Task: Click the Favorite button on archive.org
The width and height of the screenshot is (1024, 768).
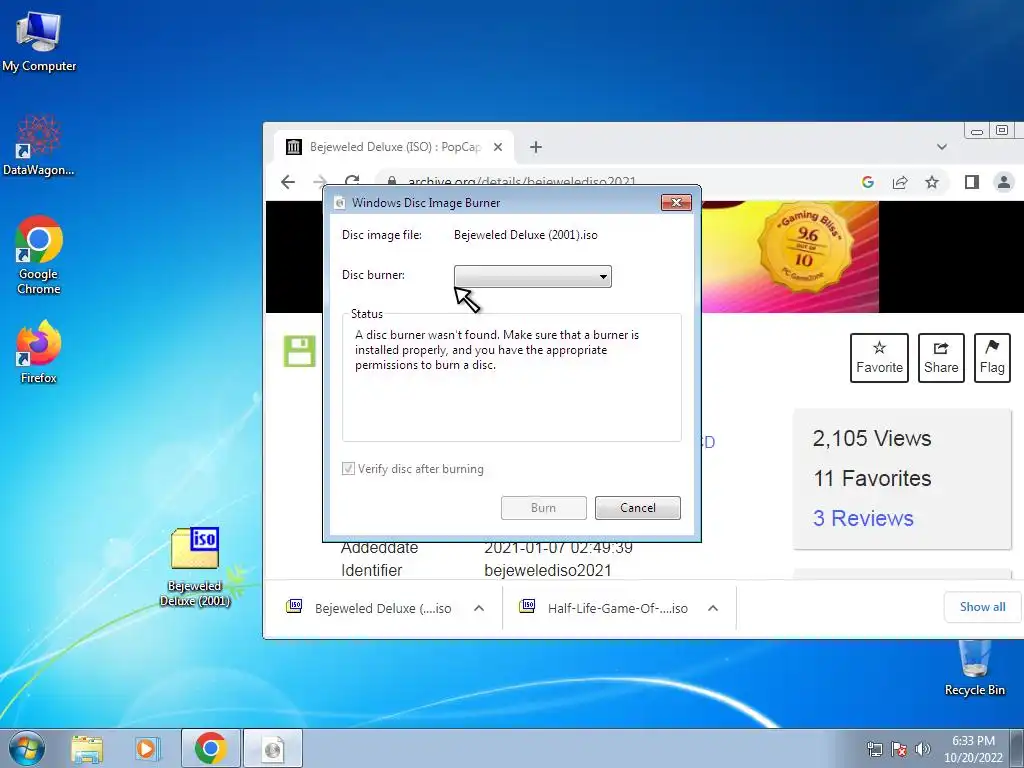Action: click(879, 358)
